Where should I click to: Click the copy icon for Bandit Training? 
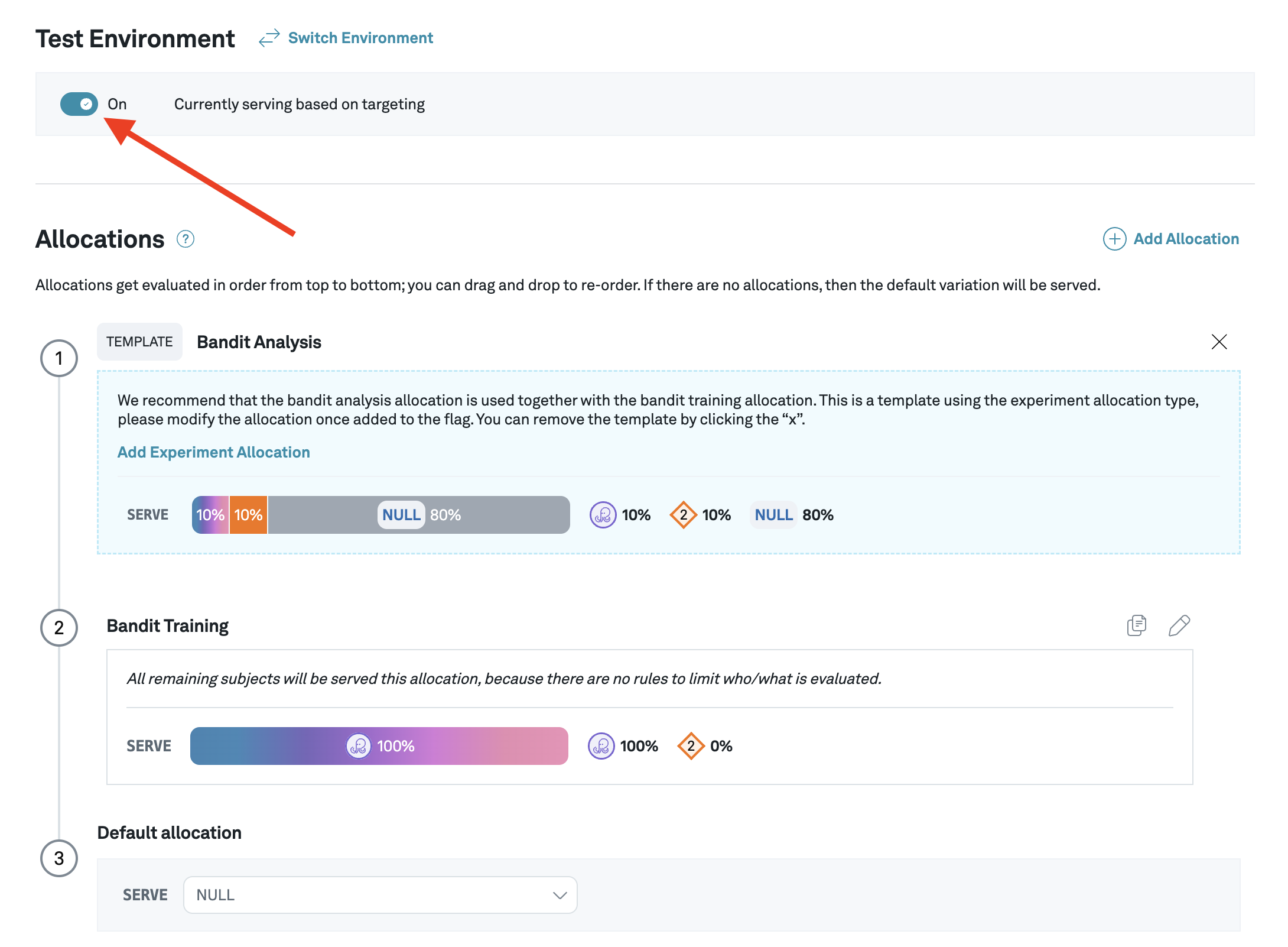pos(1136,625)
